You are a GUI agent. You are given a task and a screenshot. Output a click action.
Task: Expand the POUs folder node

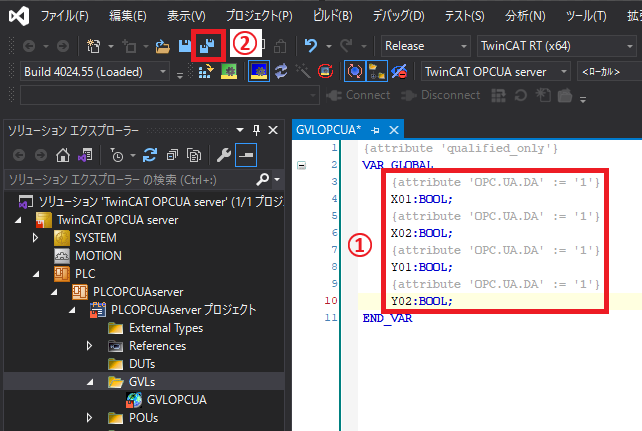89,418
